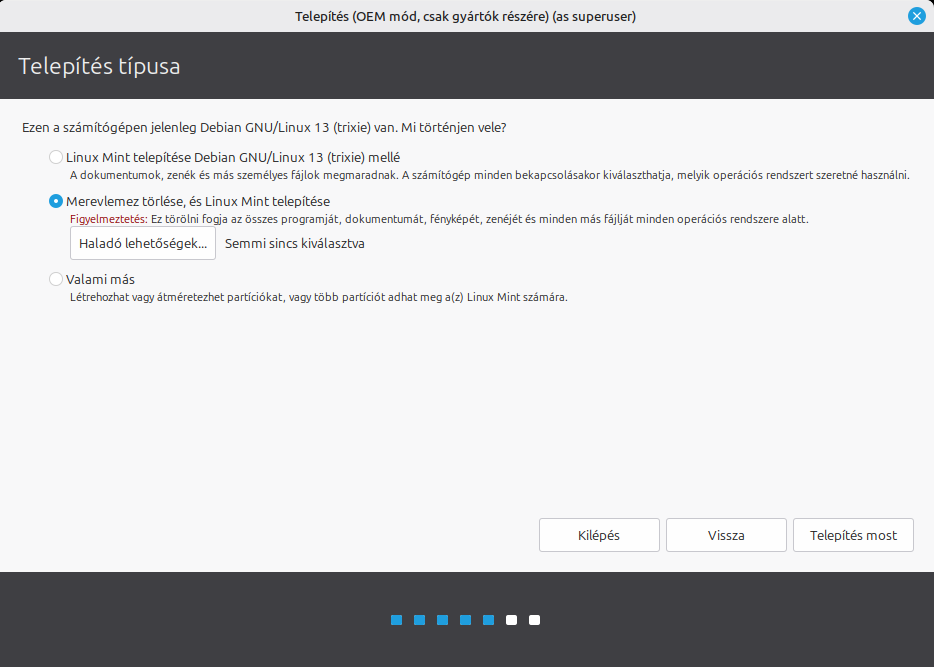Click the "Telepítés típusa" page heading
Image resolution: width=934 pixels, height=667 pixels.
[x=99, y=67]
